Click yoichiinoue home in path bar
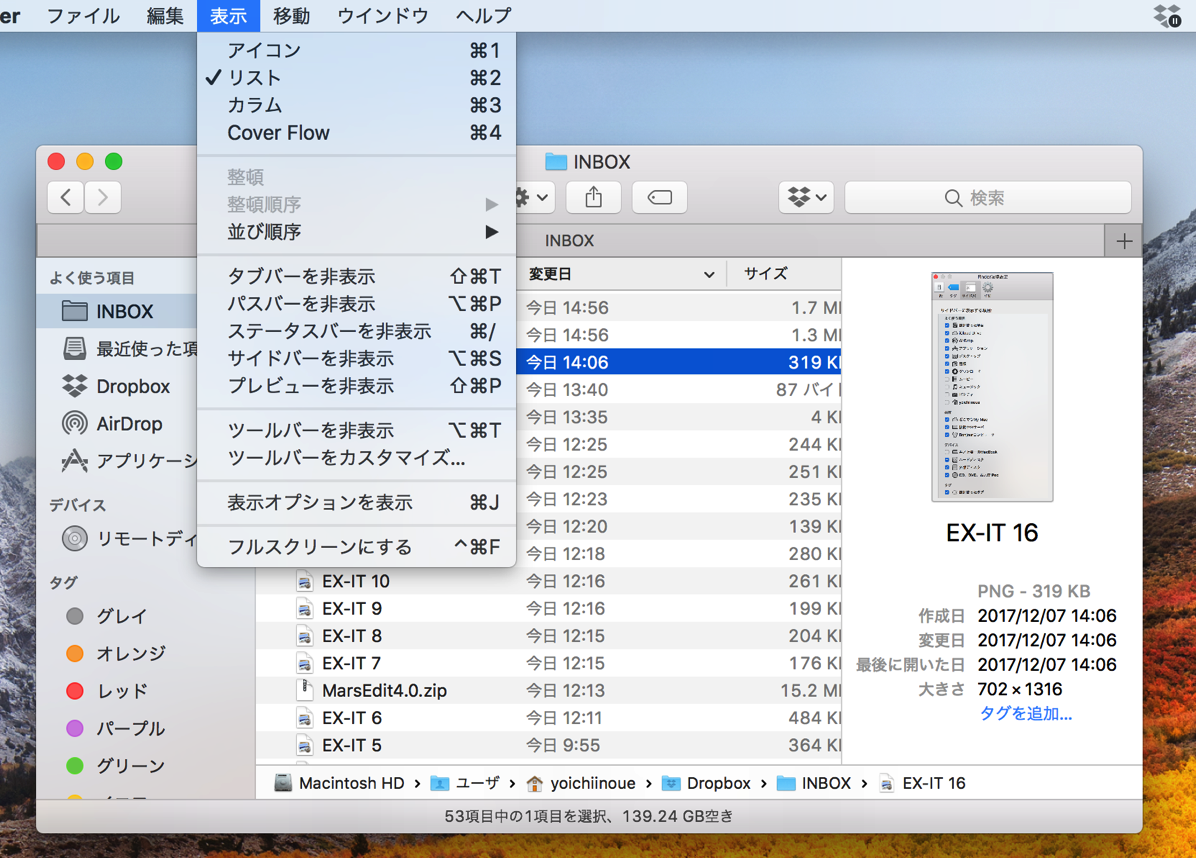This screenshot has height=858, width=1196. [580, 783]
